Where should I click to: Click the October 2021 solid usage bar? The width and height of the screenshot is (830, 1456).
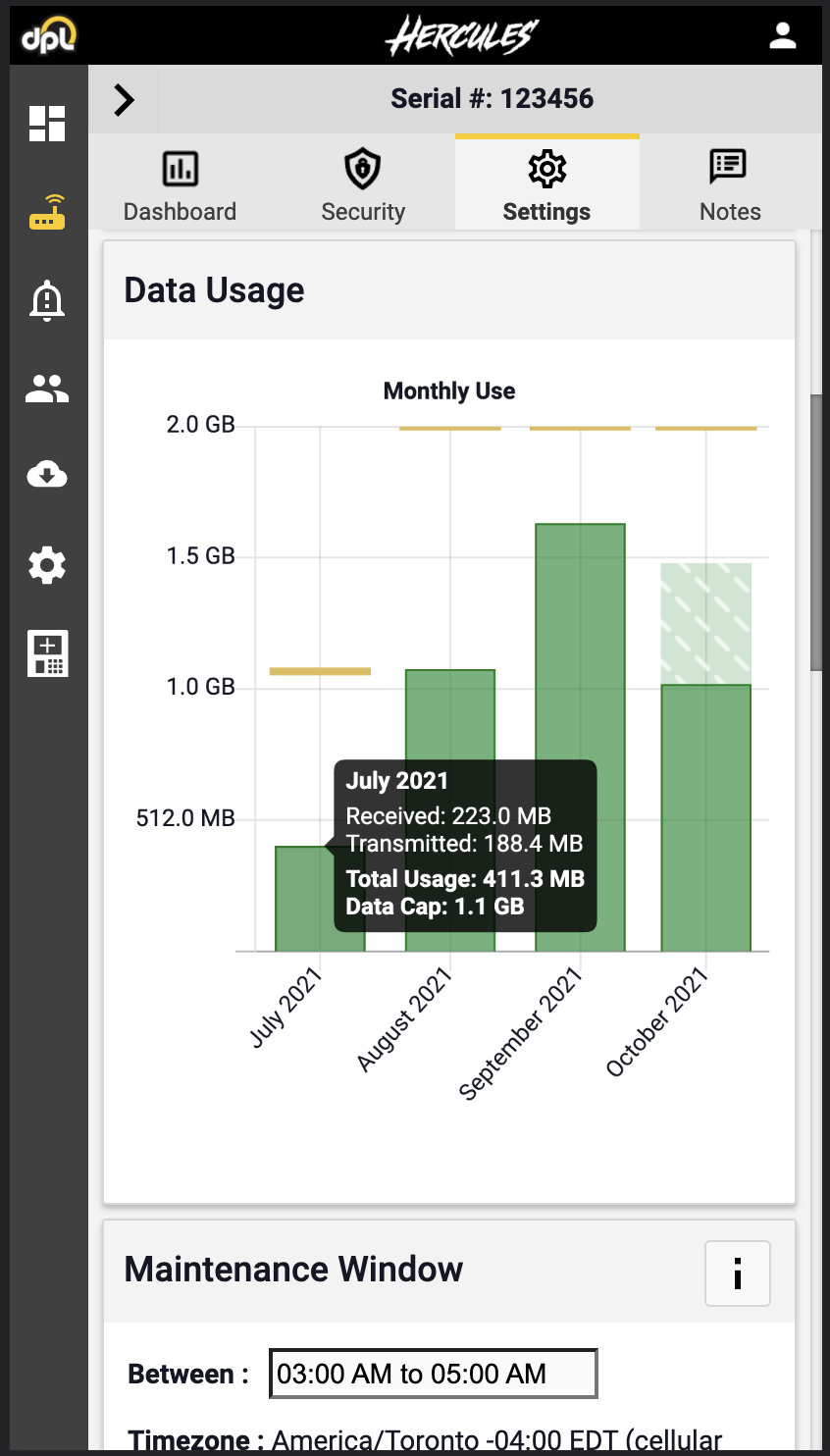click(706, 817)
